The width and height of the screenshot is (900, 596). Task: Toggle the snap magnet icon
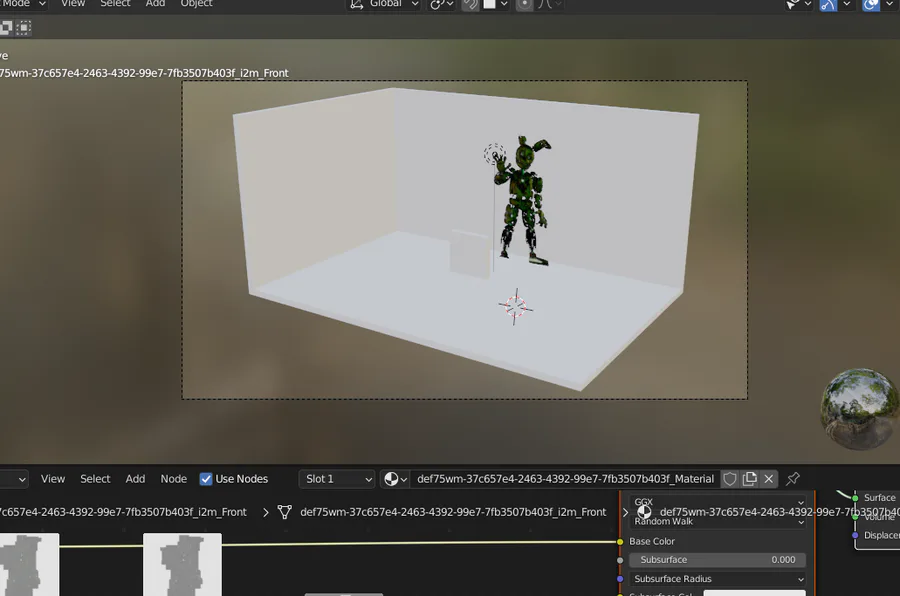pos(470,4)
